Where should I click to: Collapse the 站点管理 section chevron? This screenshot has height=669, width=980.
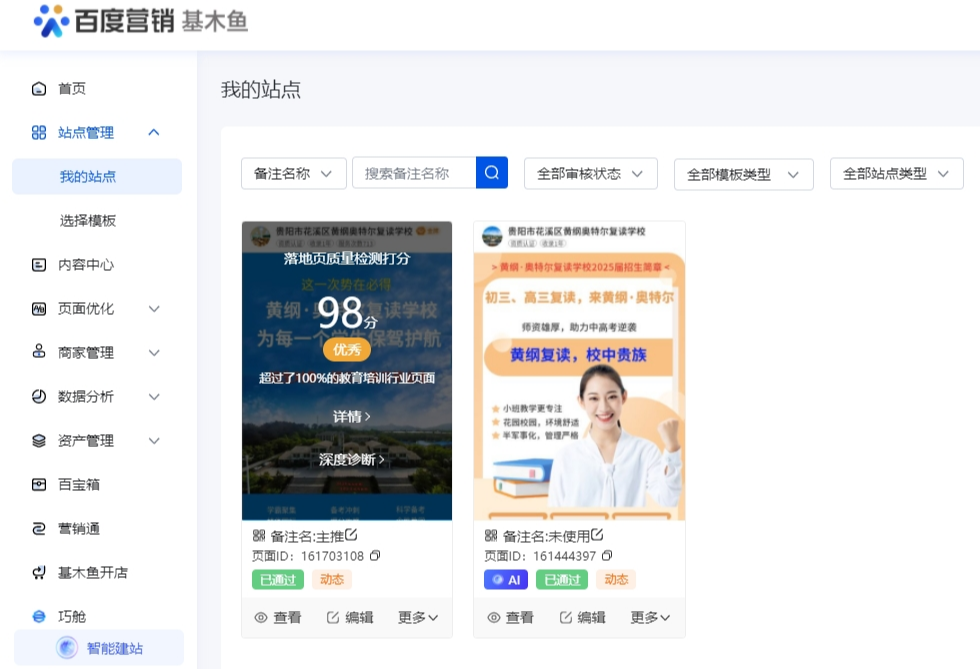click(x=154, y=133)
